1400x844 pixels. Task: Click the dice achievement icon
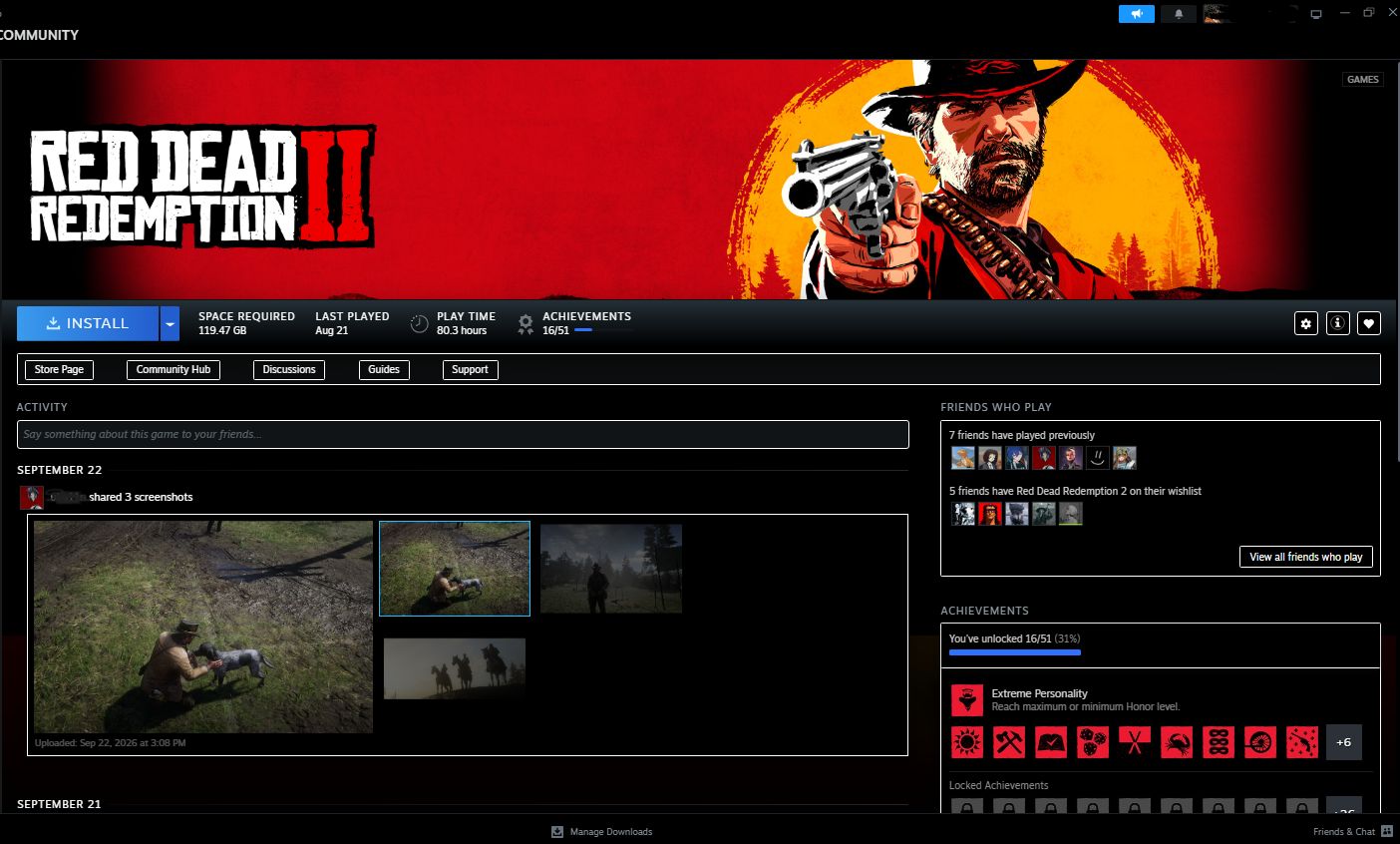1093,742
